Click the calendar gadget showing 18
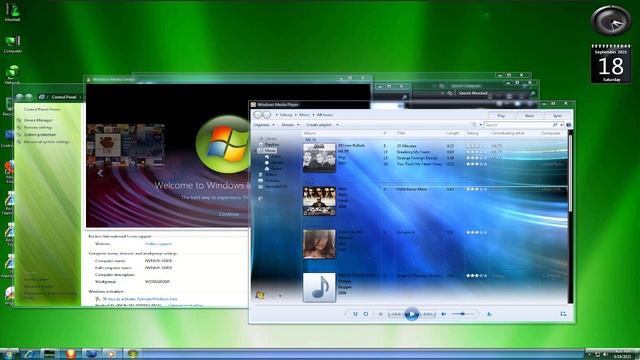 pyautogui.click(x=611, y=64)
